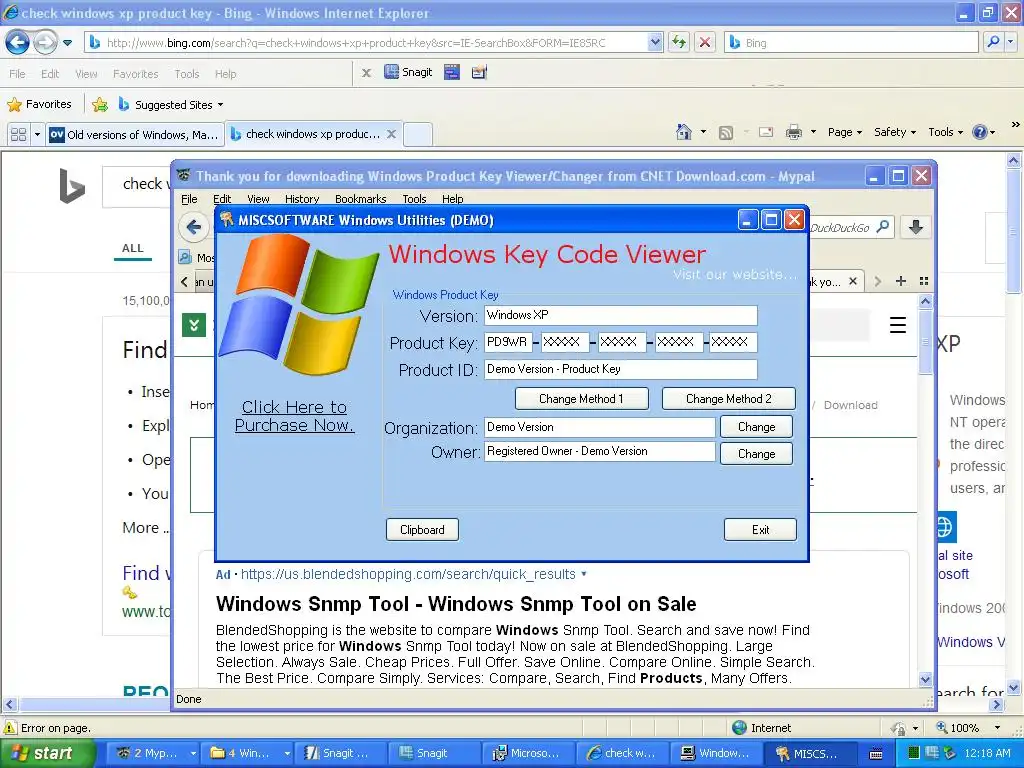Click the RSS feeds icon
Screen dimensions: 1024x768
726,133
